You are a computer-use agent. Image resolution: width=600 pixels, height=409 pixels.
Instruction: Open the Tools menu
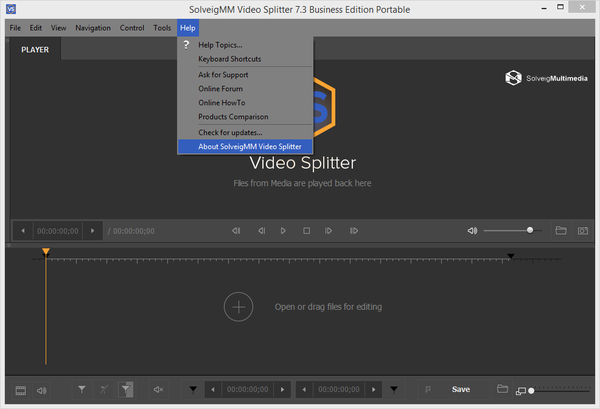coord(162,28)
